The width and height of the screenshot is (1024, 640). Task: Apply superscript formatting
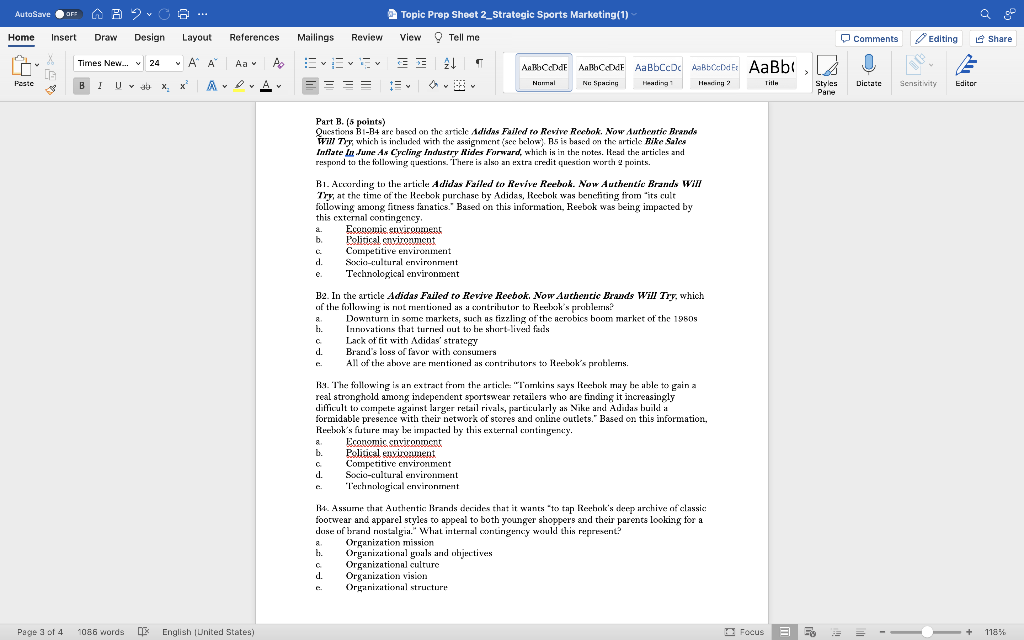point(183,85)
